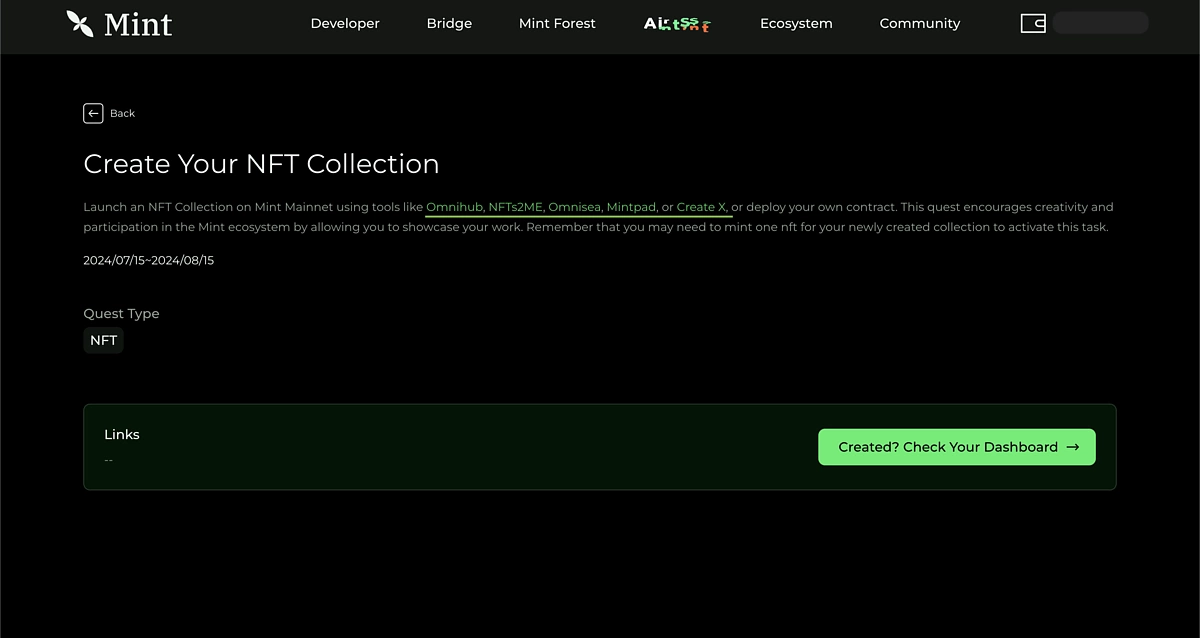Open the Ecosystem menu
The image size is (1200, 638).
pos(796,23)
